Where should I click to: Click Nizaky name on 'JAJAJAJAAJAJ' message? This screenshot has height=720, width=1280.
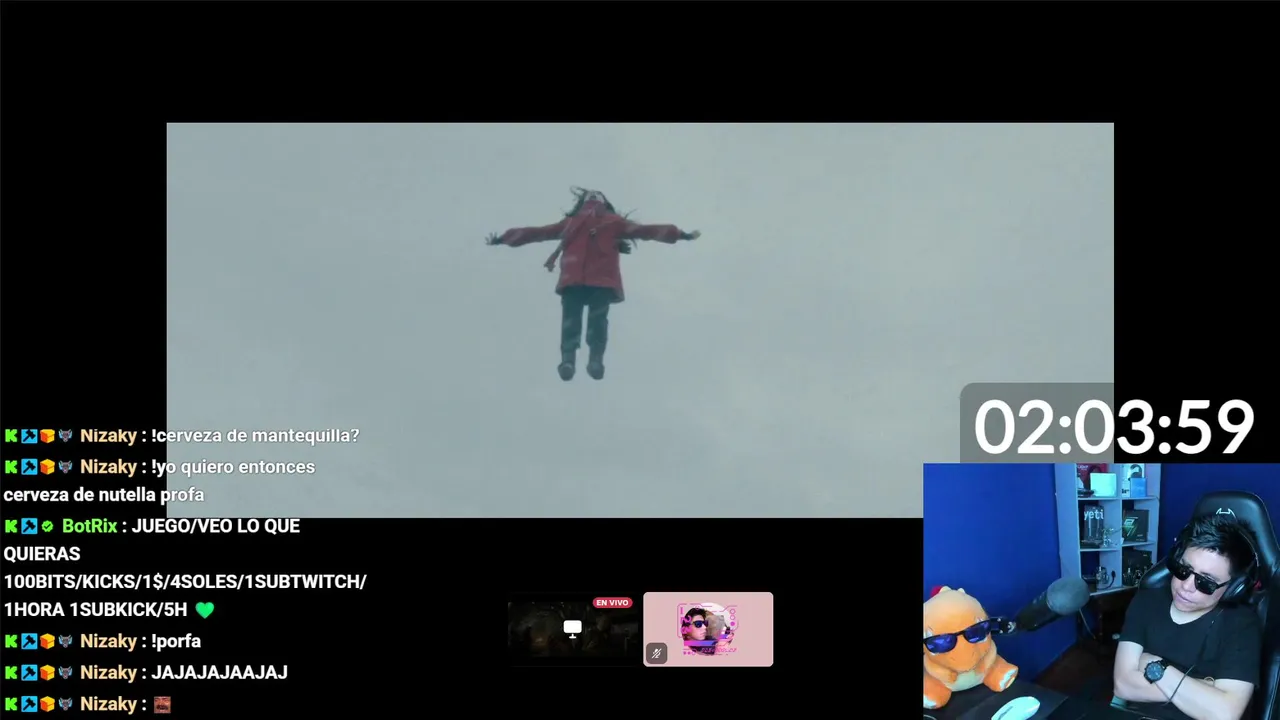[108, 673]
